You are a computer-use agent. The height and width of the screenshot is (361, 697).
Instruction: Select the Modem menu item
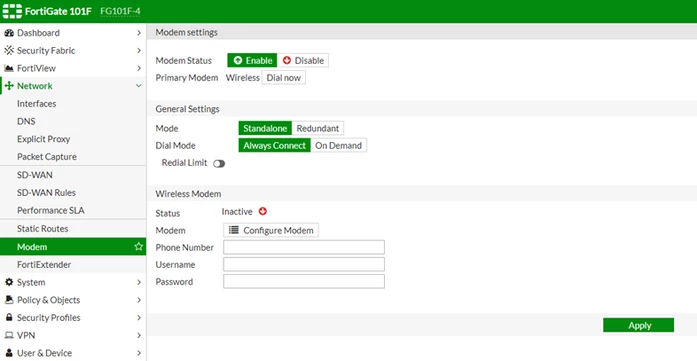[x=73, y=247]
